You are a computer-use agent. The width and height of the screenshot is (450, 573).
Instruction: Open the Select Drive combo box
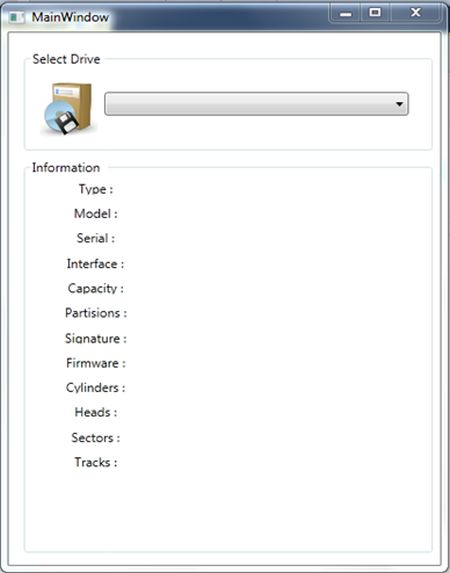[x=256, y=104]
